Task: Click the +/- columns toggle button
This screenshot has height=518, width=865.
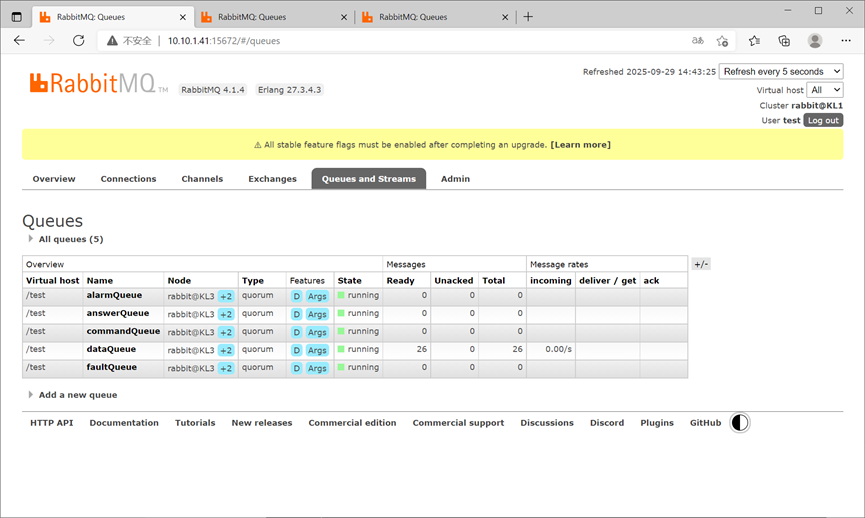Action: tap(701, 264)
